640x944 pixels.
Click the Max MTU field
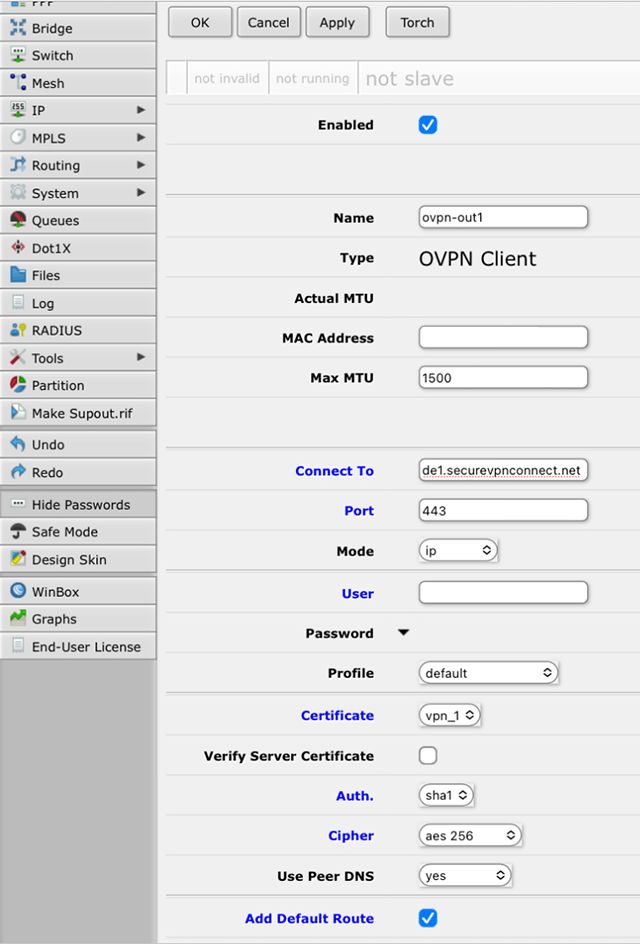[x=503, y=377]
